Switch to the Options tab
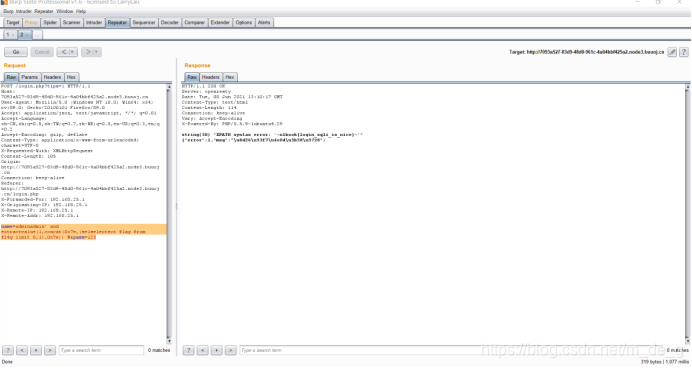Screen dimensions: 692x368 click(x=244, y=23)
